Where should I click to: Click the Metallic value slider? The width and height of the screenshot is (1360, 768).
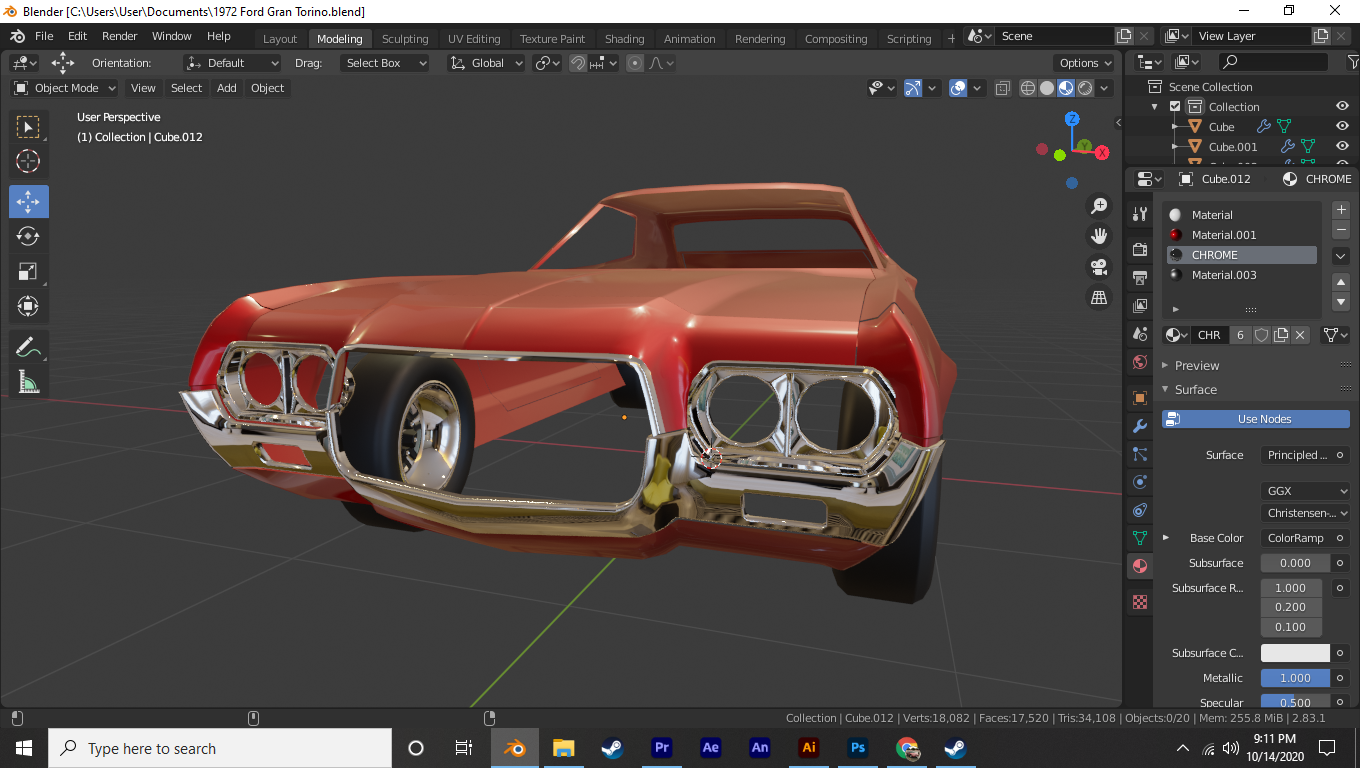(1295, 678)
